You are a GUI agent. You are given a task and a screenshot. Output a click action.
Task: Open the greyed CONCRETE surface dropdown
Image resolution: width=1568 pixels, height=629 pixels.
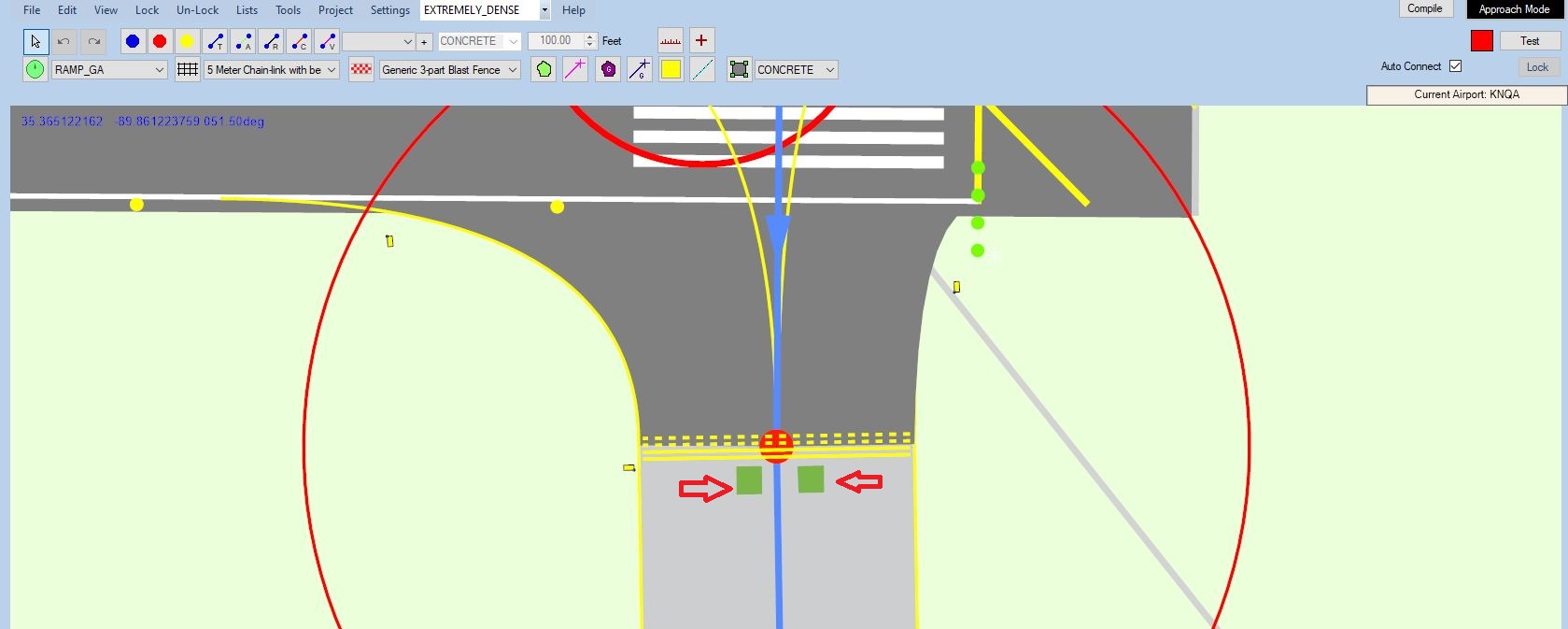479,41
